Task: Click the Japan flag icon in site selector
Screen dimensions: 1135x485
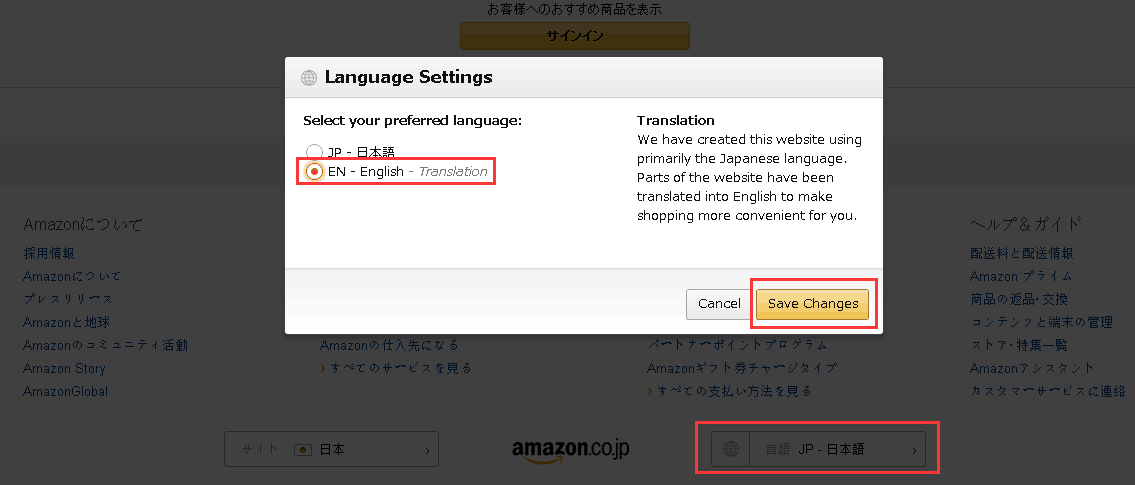Action: pos(303,450)
